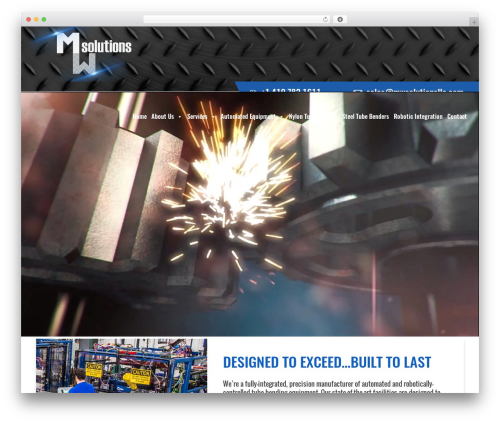
Task: Click the factory equipment photo thumbnail
Action: tap(121, 366)
